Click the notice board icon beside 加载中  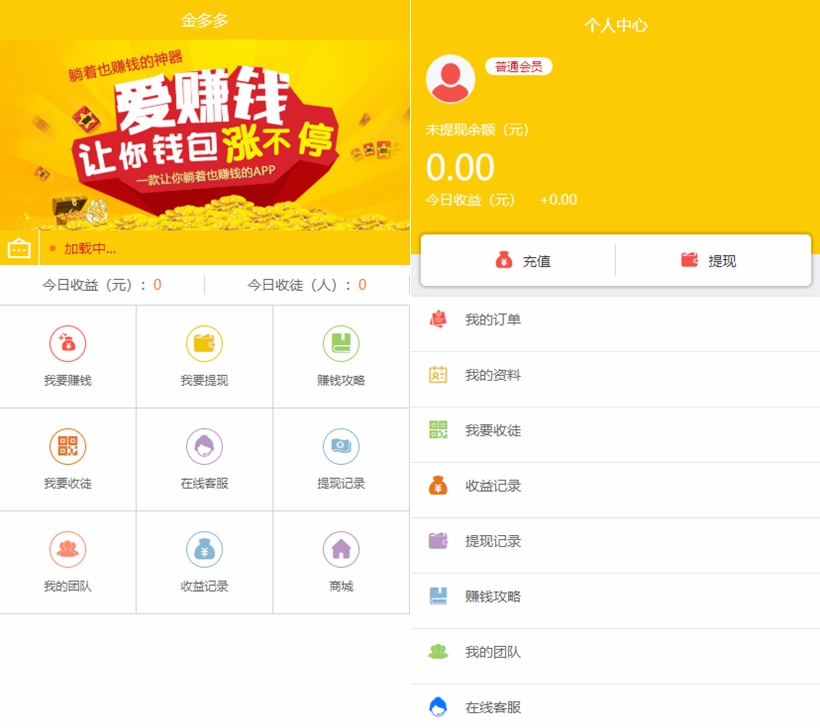click(19, 248)
